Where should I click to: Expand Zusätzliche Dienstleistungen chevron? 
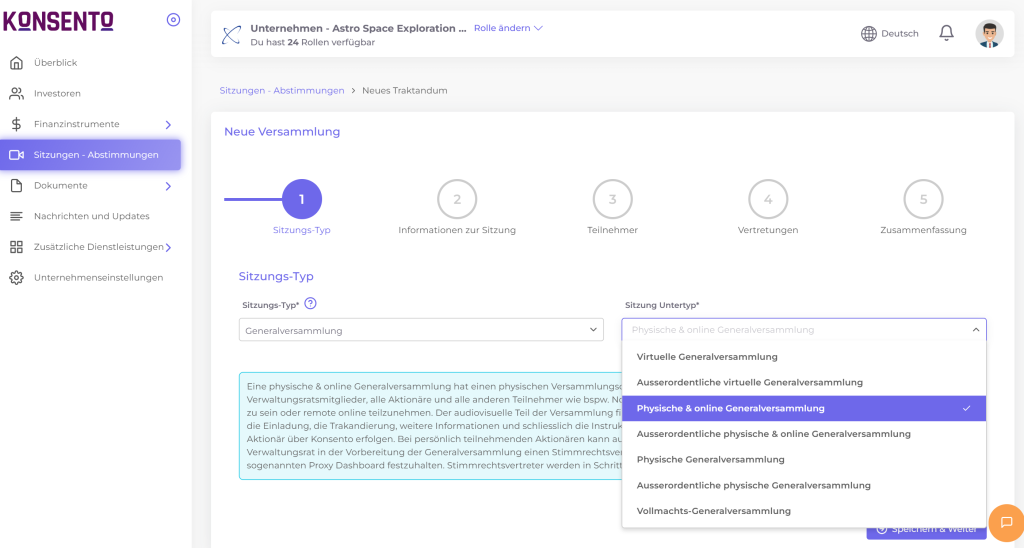click(x=168, y=248)
